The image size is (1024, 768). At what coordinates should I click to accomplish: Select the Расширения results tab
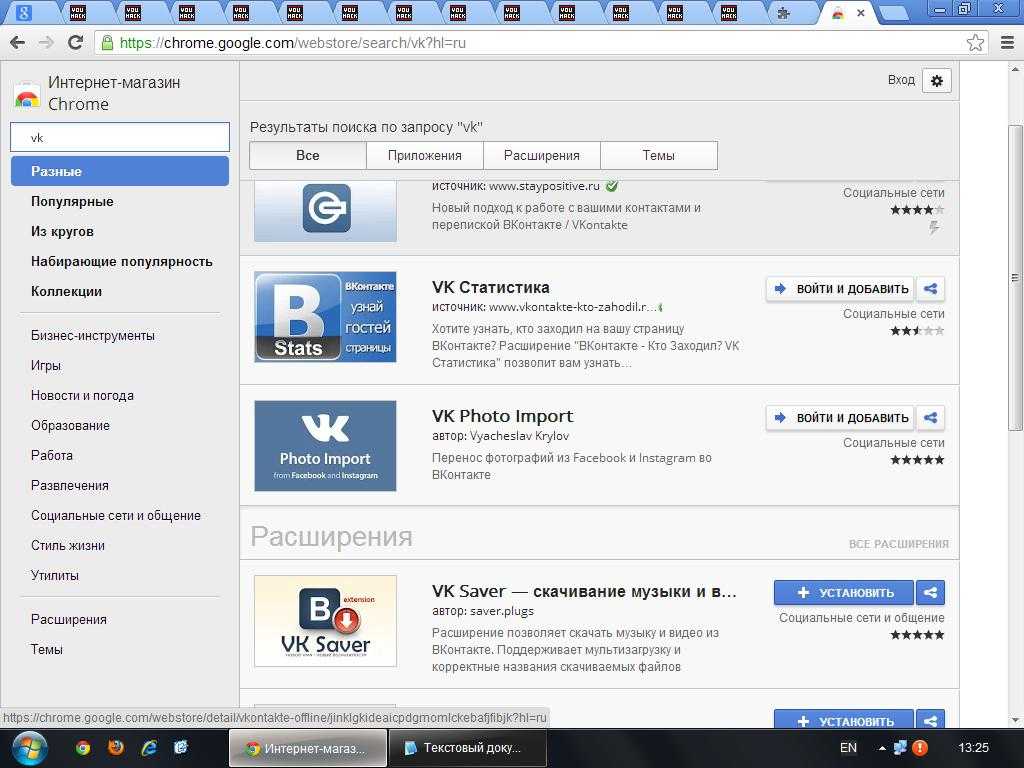click(541, 155)
